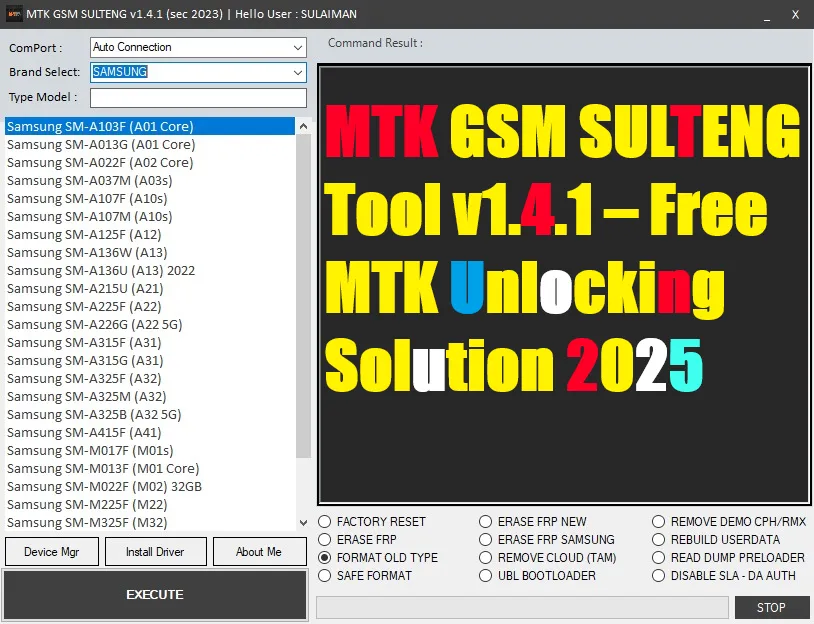Select the ERASE FRP NEW option
This screenshot has width=814, height=624.
[533, 521]
